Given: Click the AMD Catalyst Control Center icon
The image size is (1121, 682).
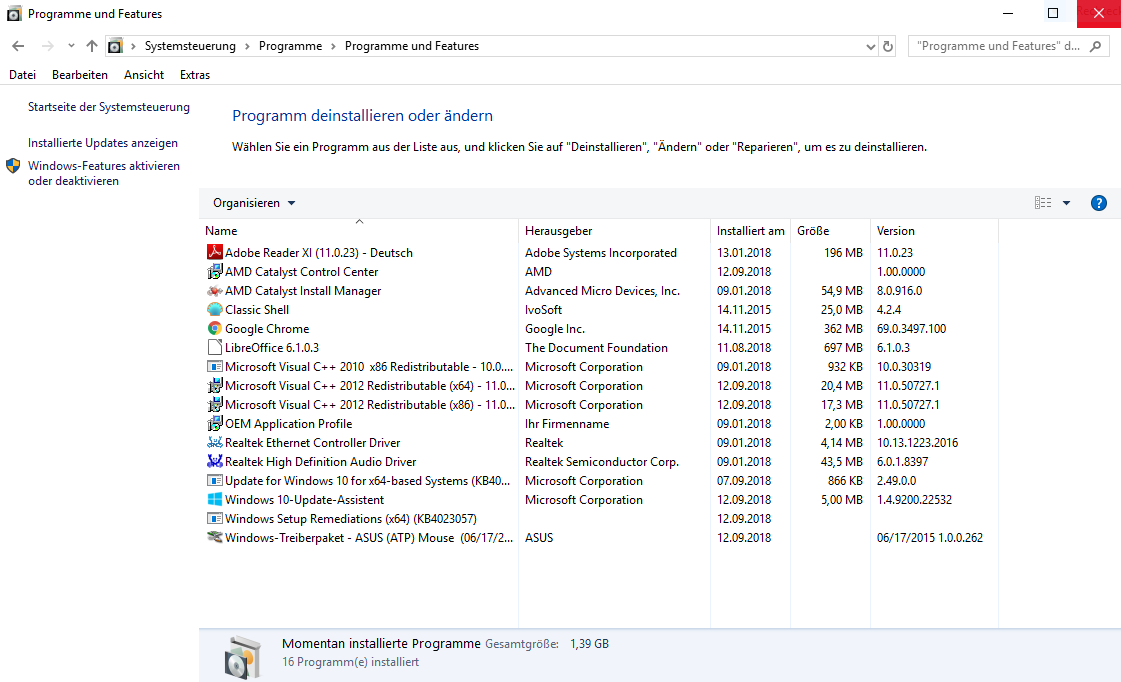Looking at the screenshot, I should [214, 272].
